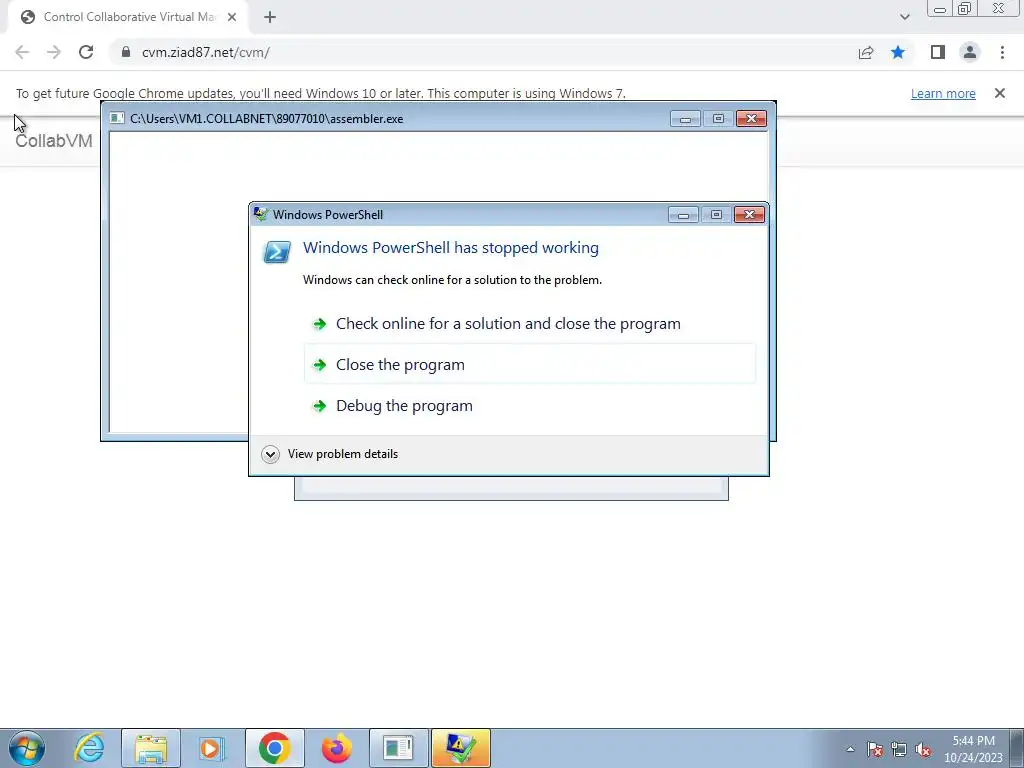
Task: Show hidden tray icons arrow
Action: pos(850,749)
